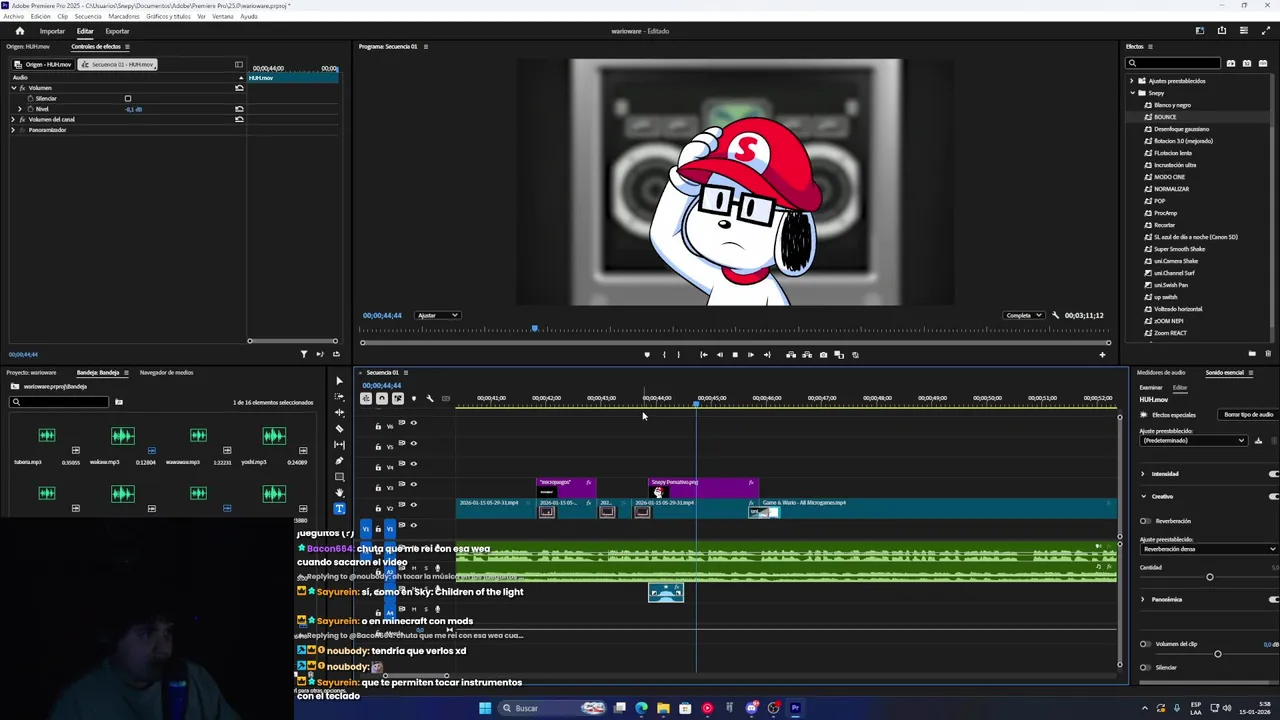This screenshot has height=720, width=1280.
Task: Open the Secuencia menu
Action: coord(88,16)
